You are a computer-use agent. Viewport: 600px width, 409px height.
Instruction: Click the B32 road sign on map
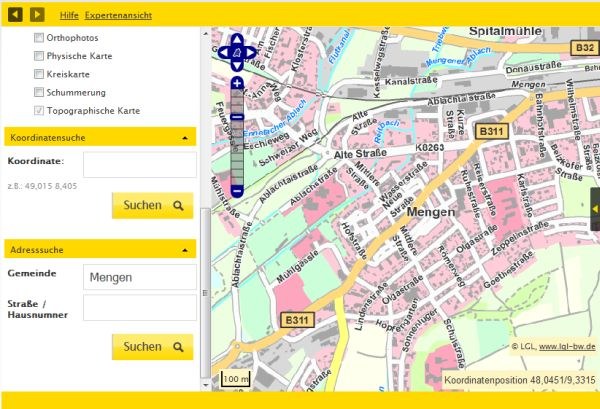pos(585,48)
